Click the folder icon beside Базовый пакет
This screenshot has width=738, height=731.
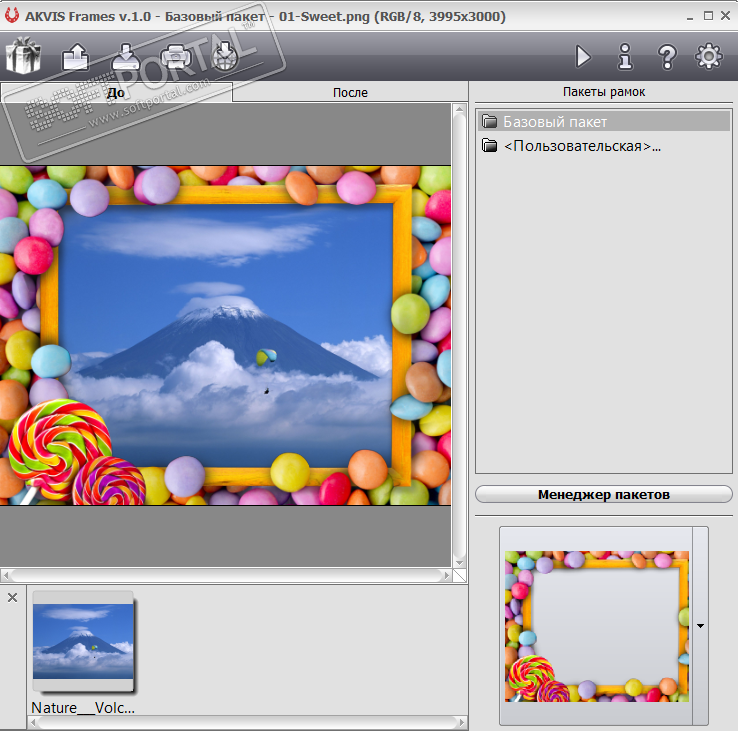click(489, 121)
